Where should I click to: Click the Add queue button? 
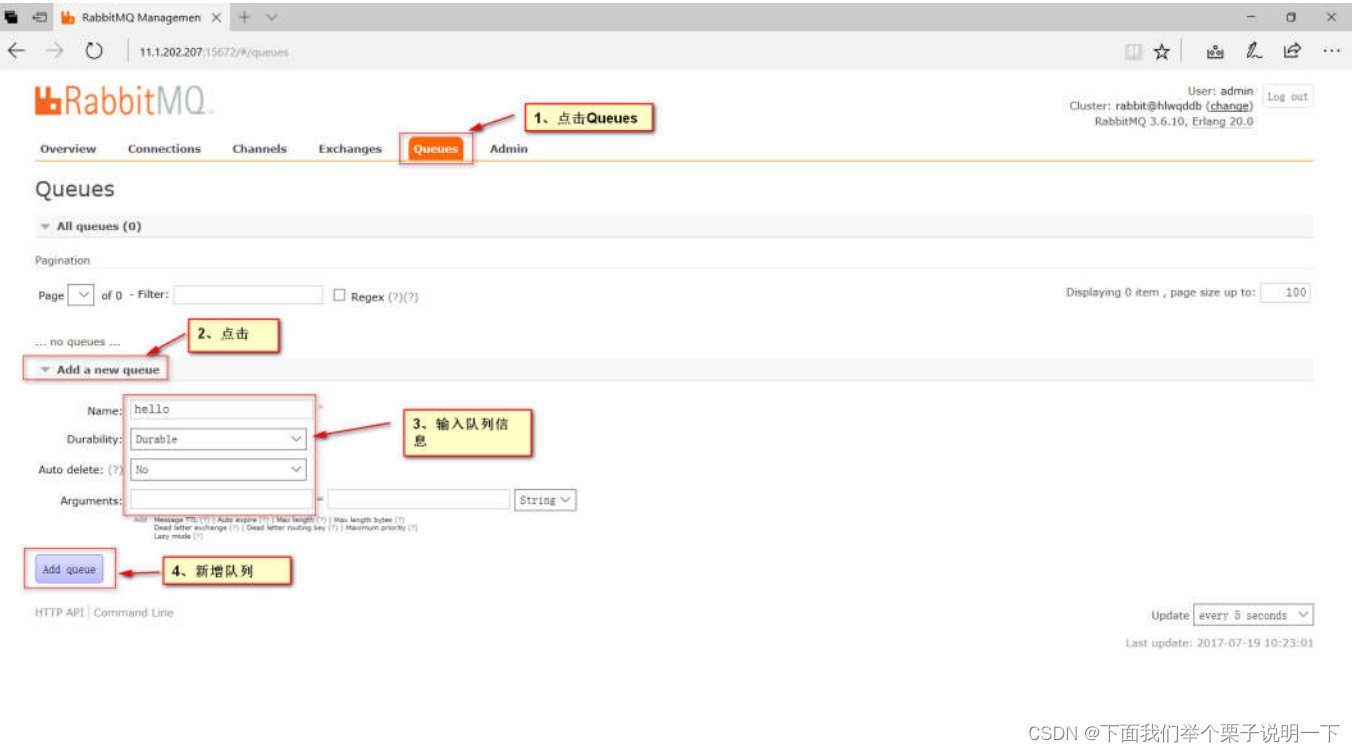(x=69, y=569)
